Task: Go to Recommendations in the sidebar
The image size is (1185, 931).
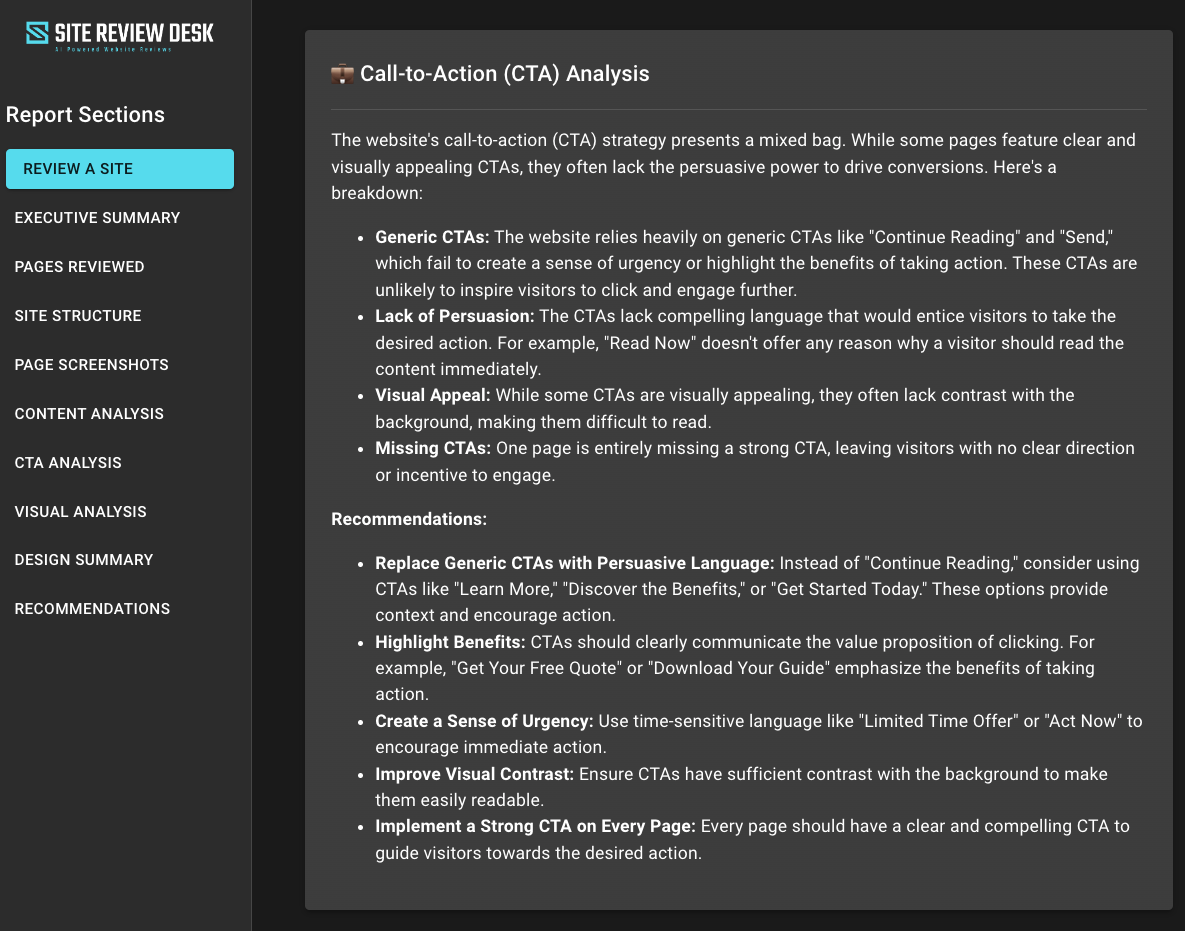Action: pos(92,609)
